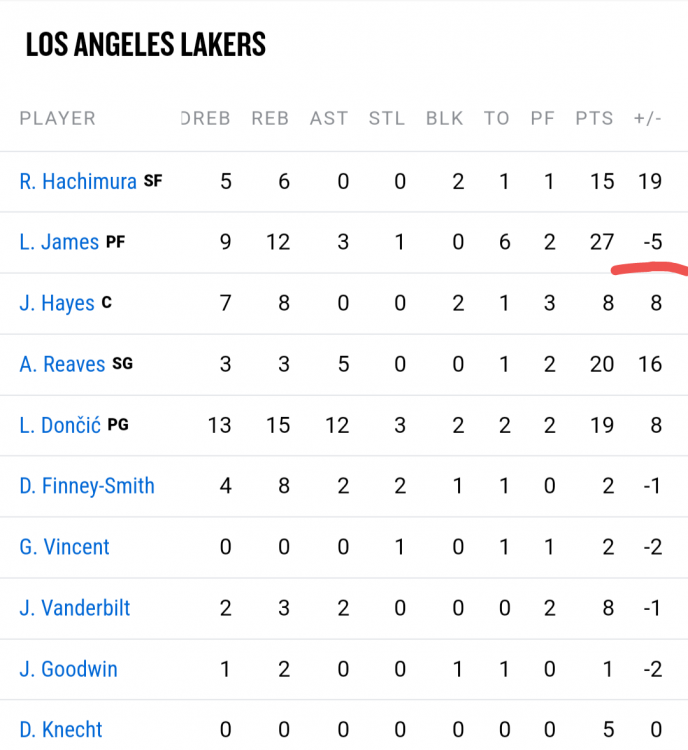Screen dimensions: 688x750
Task: Select L. Dončić player link
Action: 60,425
